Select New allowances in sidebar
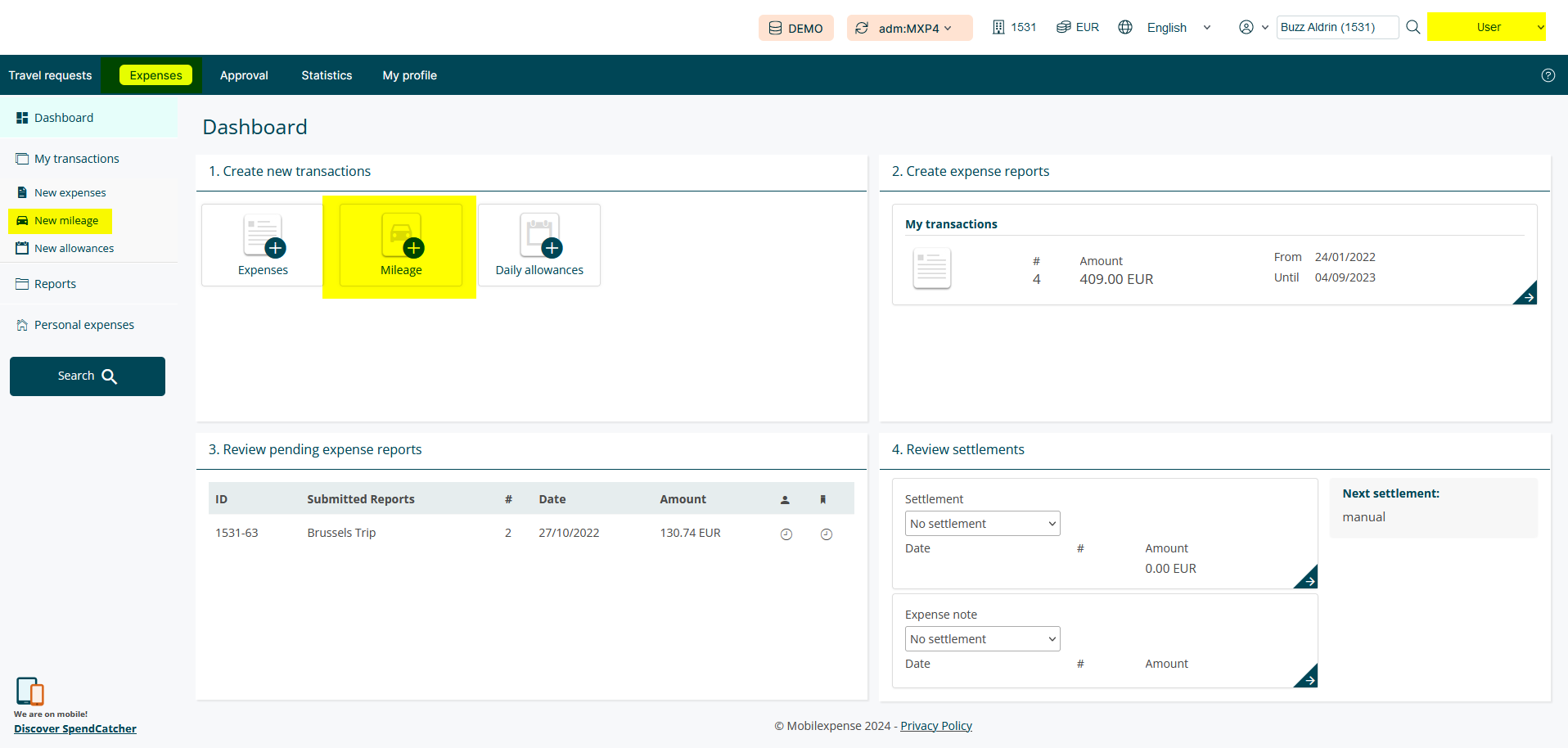The height and width of the screenshot is (748, 1568). click(74, 249)
